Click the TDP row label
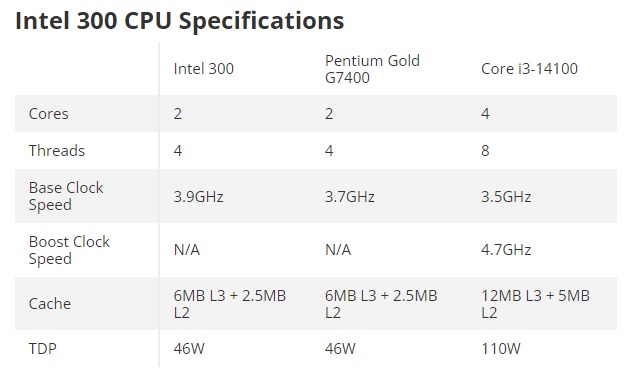 click(42, 348)
